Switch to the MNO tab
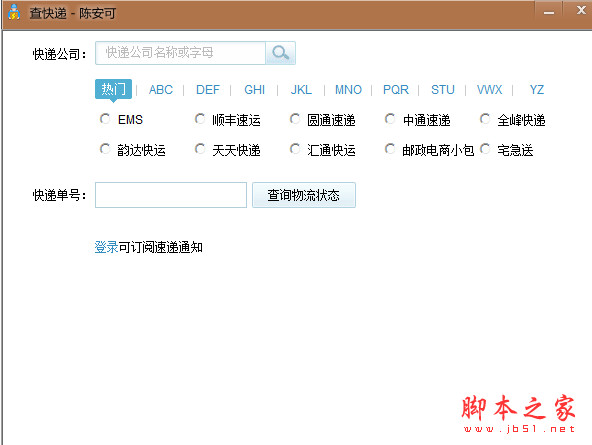Image resolution: width=592 pixels, height=445 pixels. (x=348, y=90)
